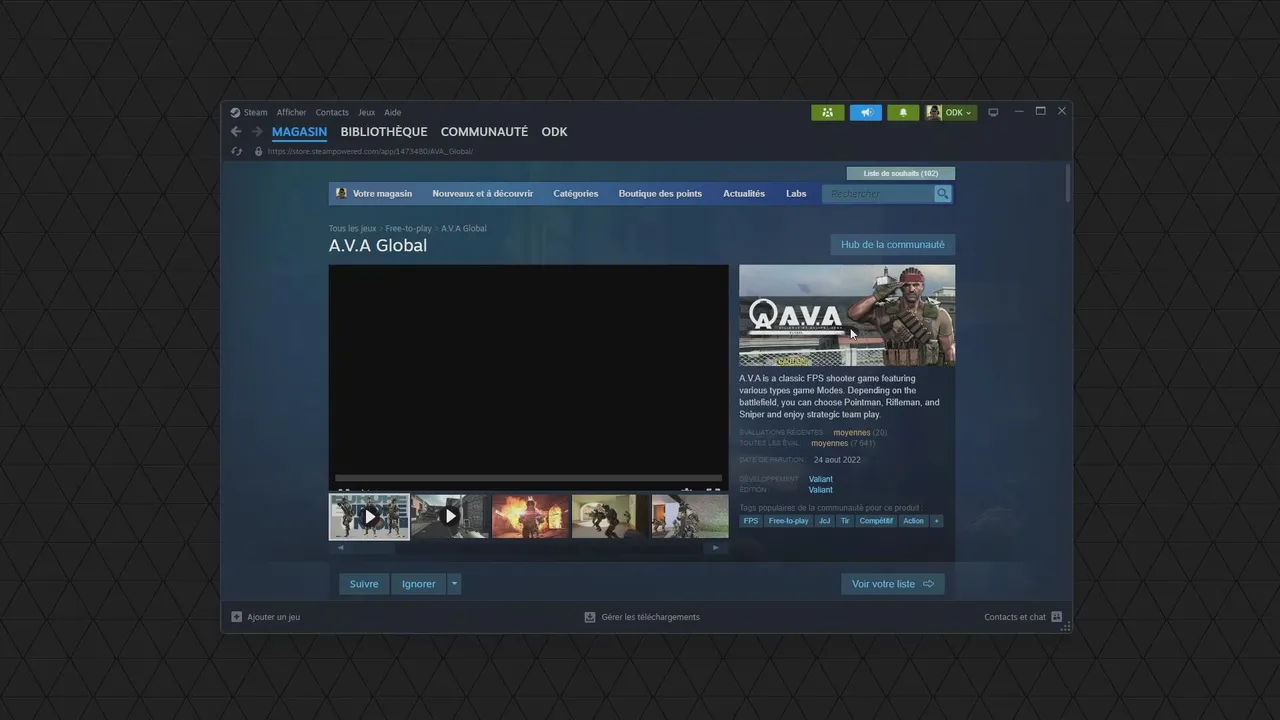The image size is (1280, 720).
Task: Click the plus icon next to Ajouter un jeu
Action: [x=237, y=617]
